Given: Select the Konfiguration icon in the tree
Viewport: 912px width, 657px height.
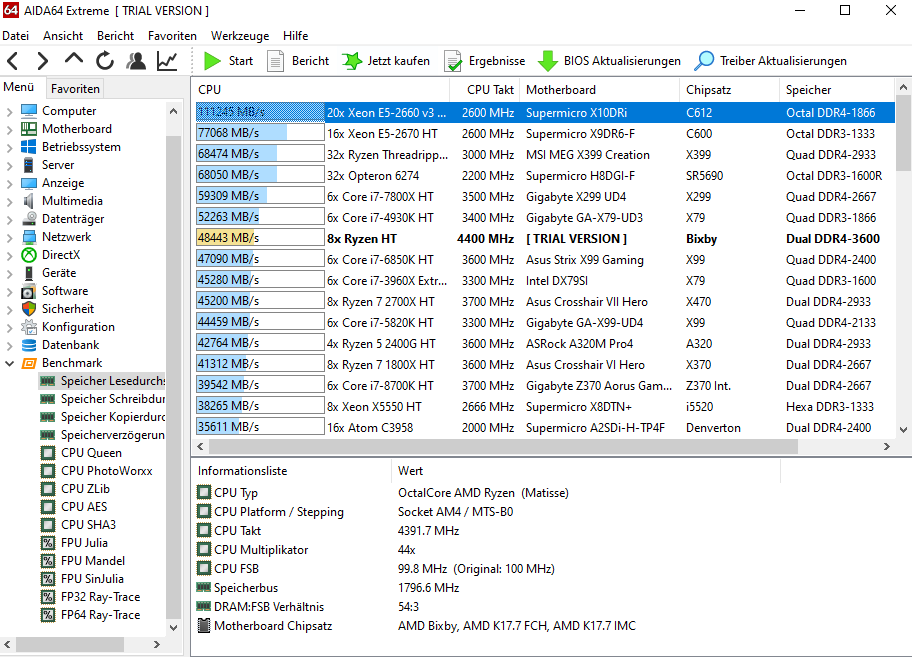Looking at the screenshot, I should [28, 327].
